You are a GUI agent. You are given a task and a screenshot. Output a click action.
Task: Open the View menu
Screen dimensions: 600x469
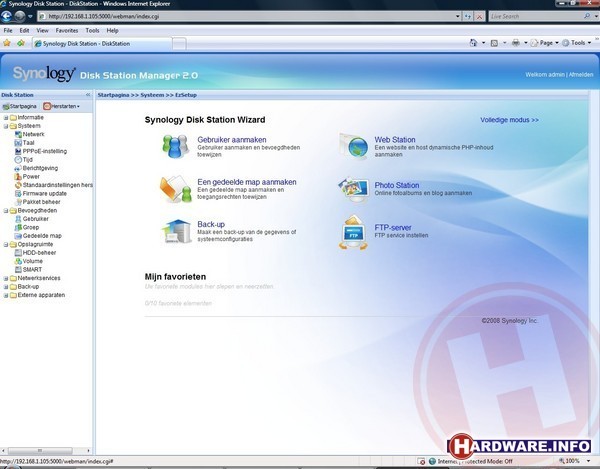tap(42, 30)
